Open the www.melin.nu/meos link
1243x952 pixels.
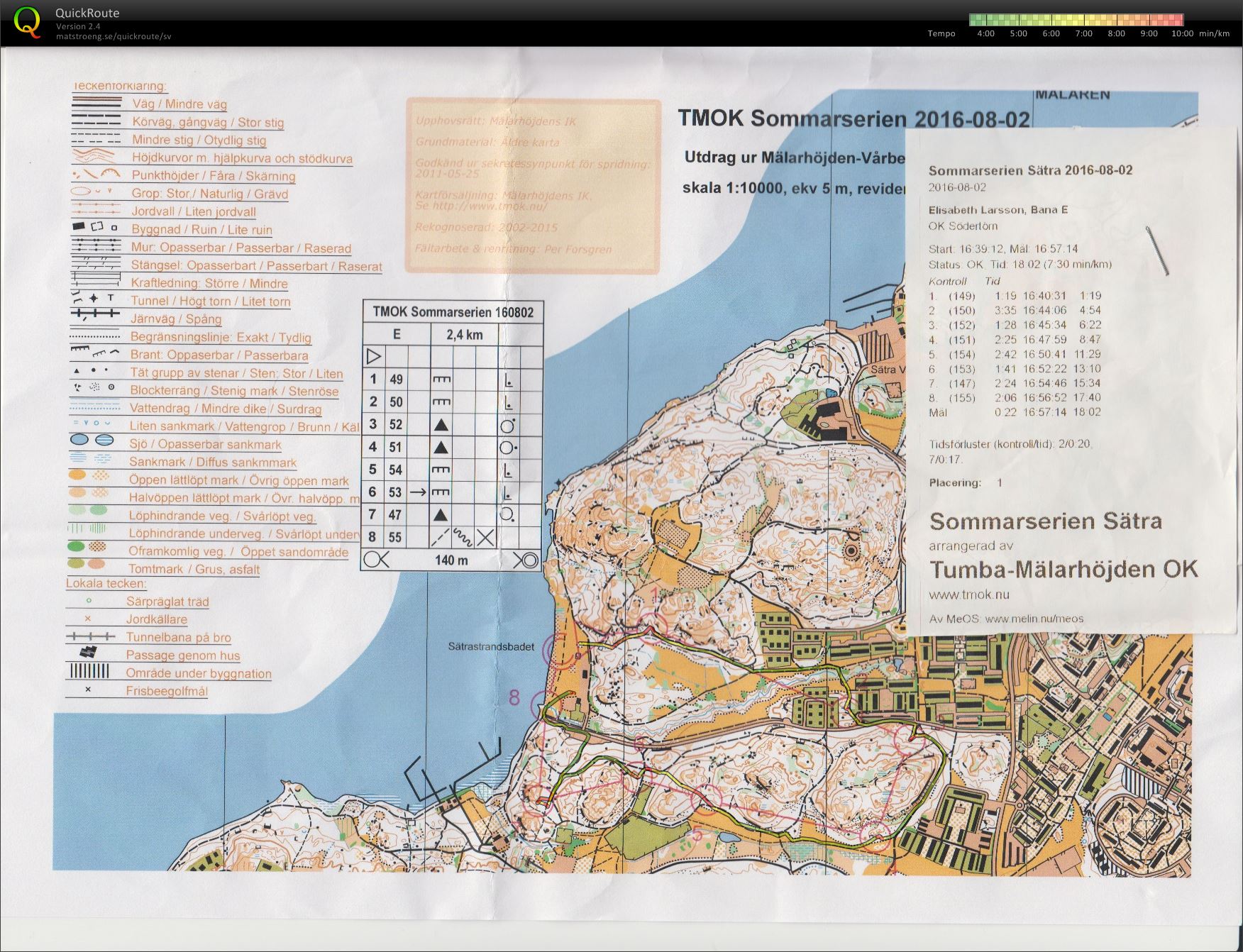tap(1034, 619)
